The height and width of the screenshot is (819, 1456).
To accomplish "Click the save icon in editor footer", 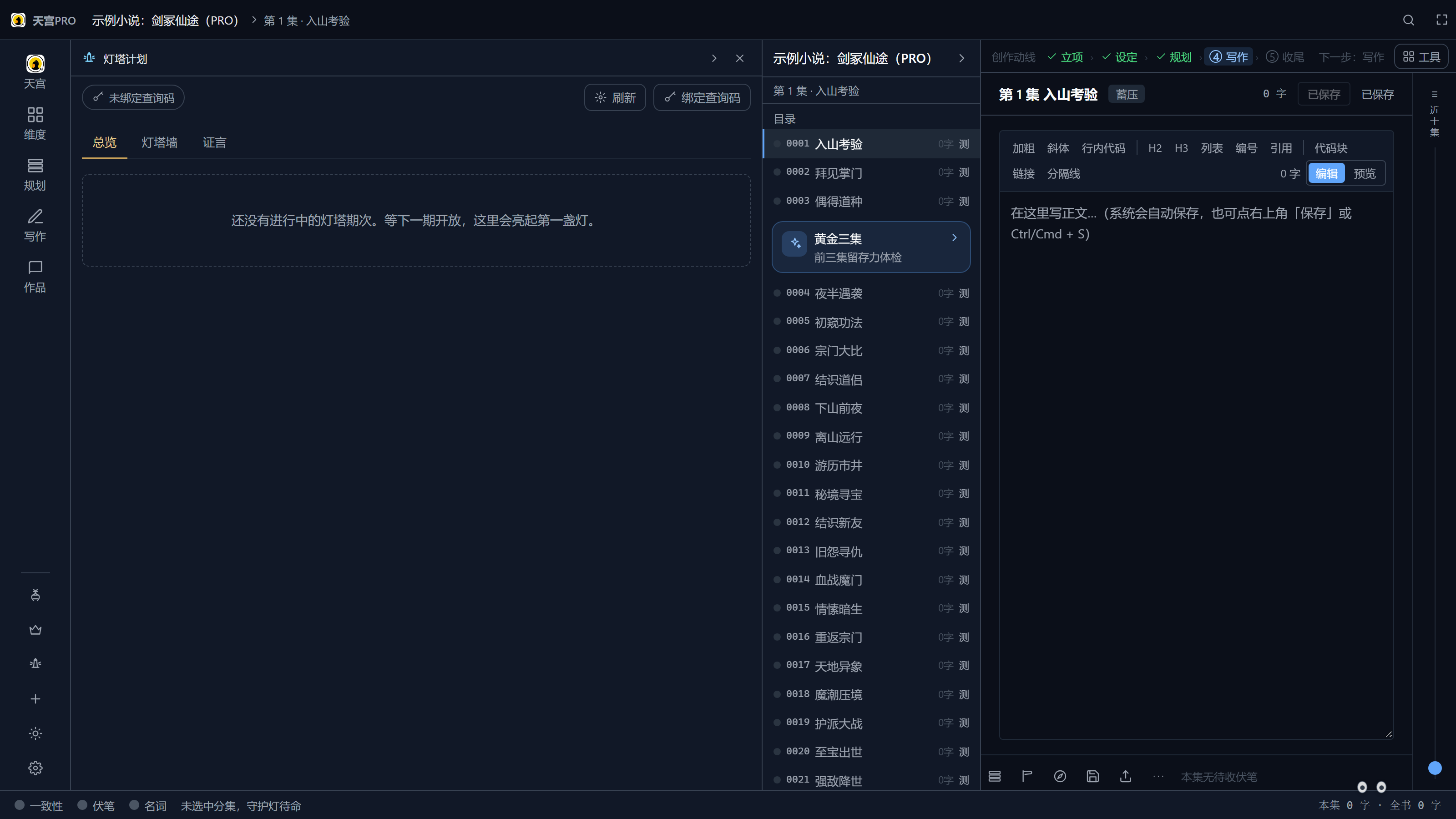I will (1092, 776).
